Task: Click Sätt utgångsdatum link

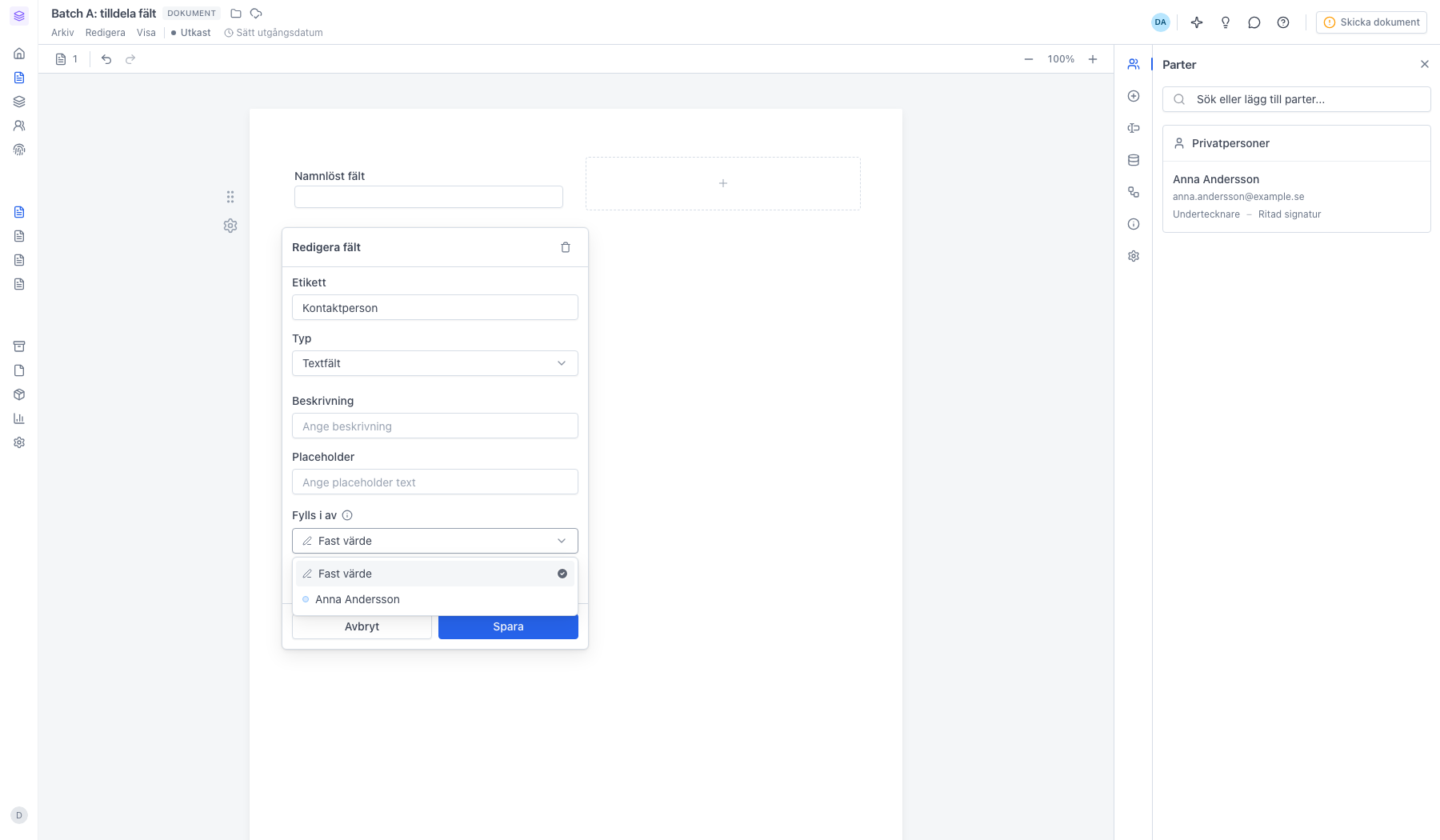Action: 274,33
